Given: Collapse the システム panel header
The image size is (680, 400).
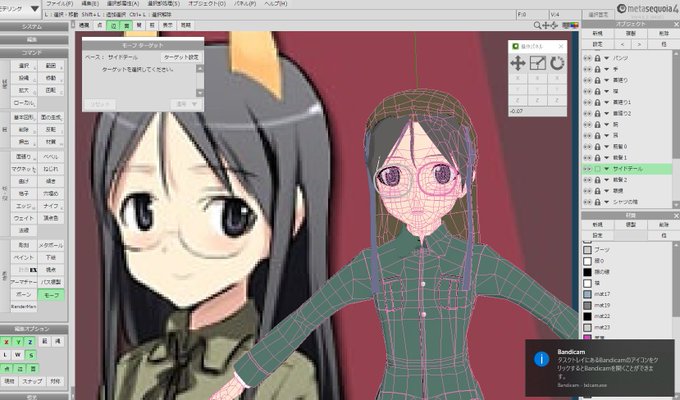Looking at the screenshot, I should point(34,27).
